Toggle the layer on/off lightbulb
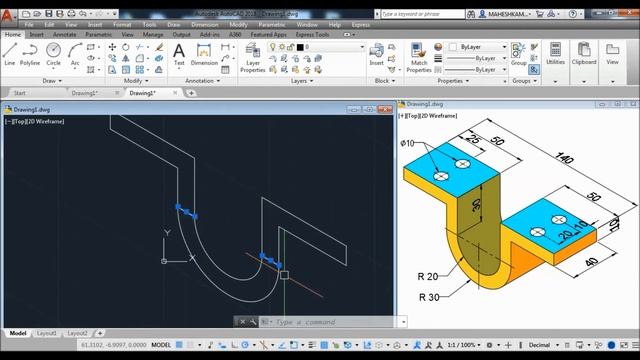Image resolution: width=640 pixels, height=360 pixels. (x=273, y=47)
